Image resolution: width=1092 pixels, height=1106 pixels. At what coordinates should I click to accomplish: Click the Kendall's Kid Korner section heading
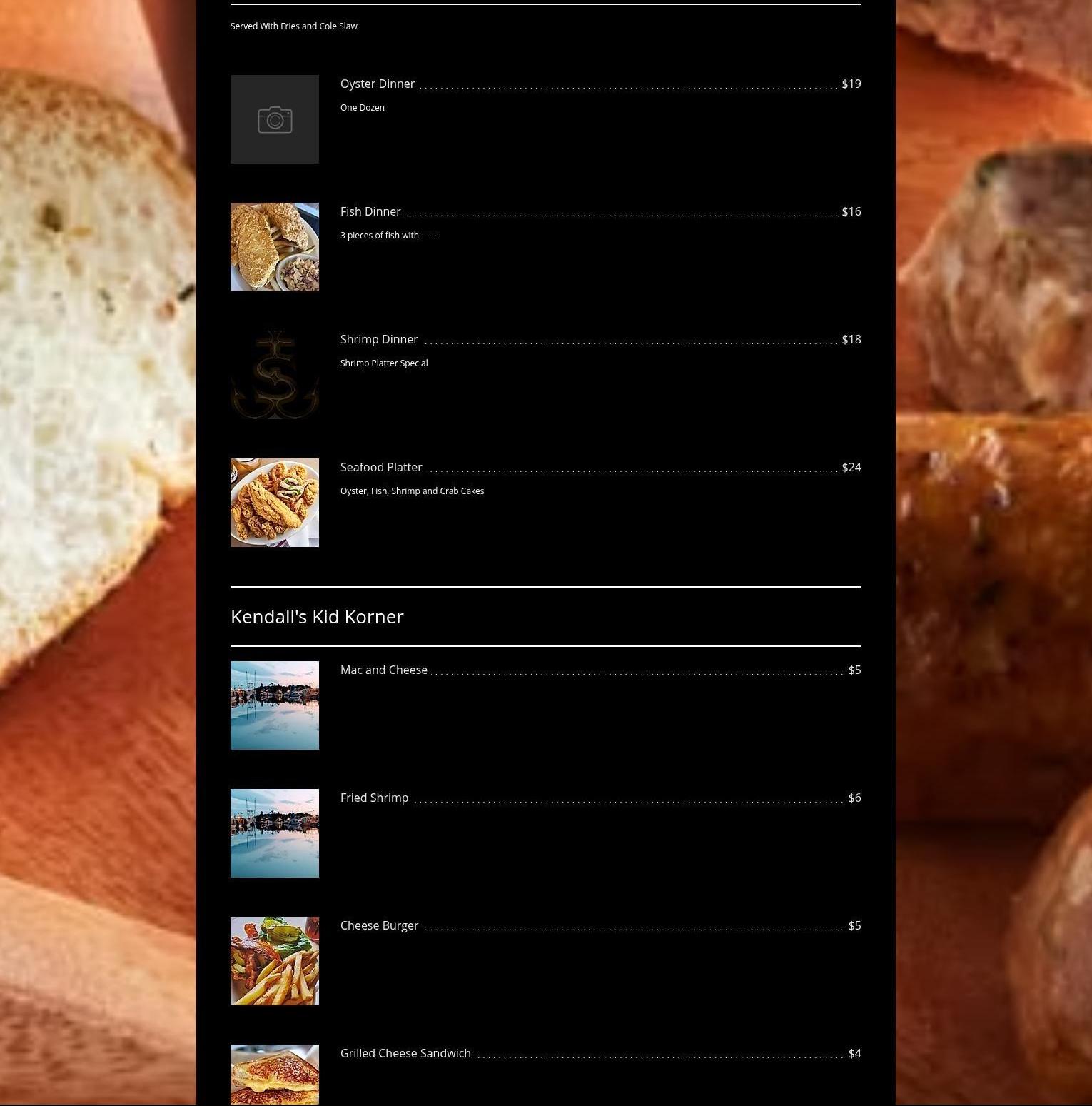[x=317, y=616]
